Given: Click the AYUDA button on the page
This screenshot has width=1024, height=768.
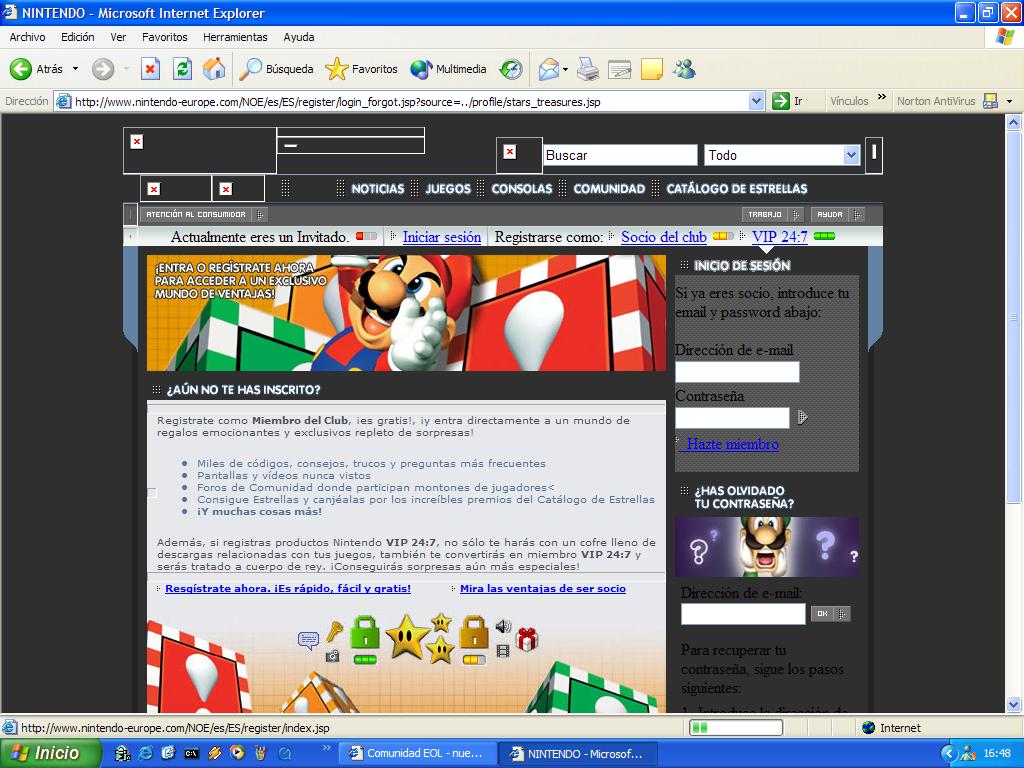Looking at the screenshot, I should tap(836, 214).
